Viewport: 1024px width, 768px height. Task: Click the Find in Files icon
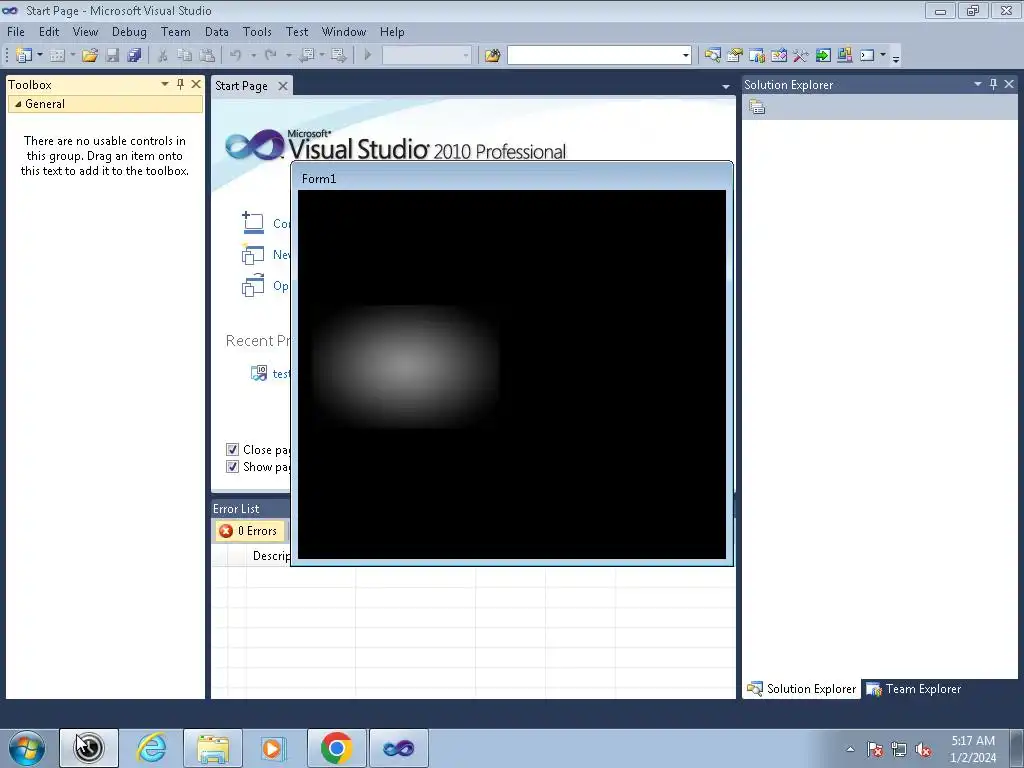pos(492,56)
